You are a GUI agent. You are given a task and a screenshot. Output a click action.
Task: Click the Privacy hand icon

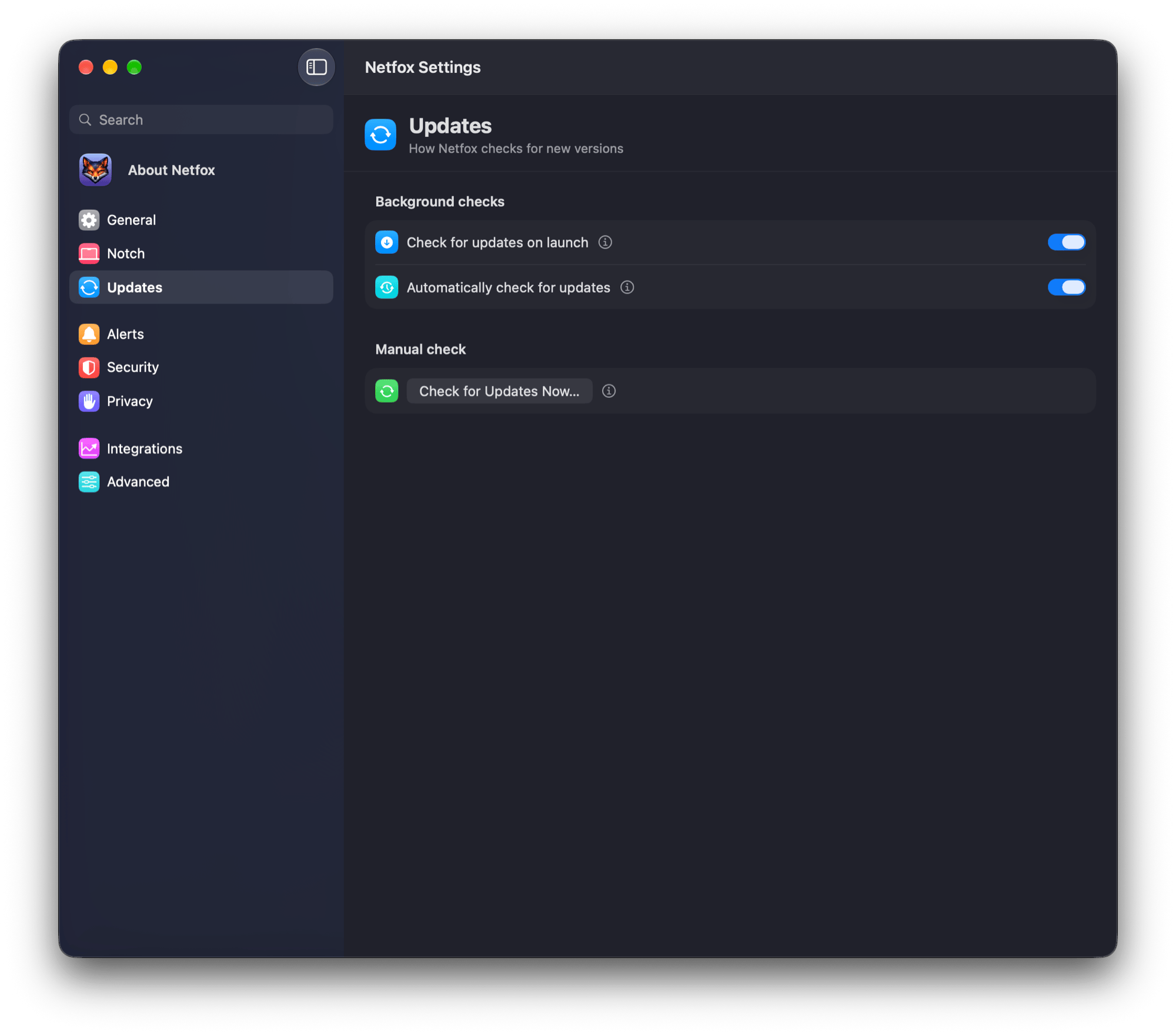[89, 401]
